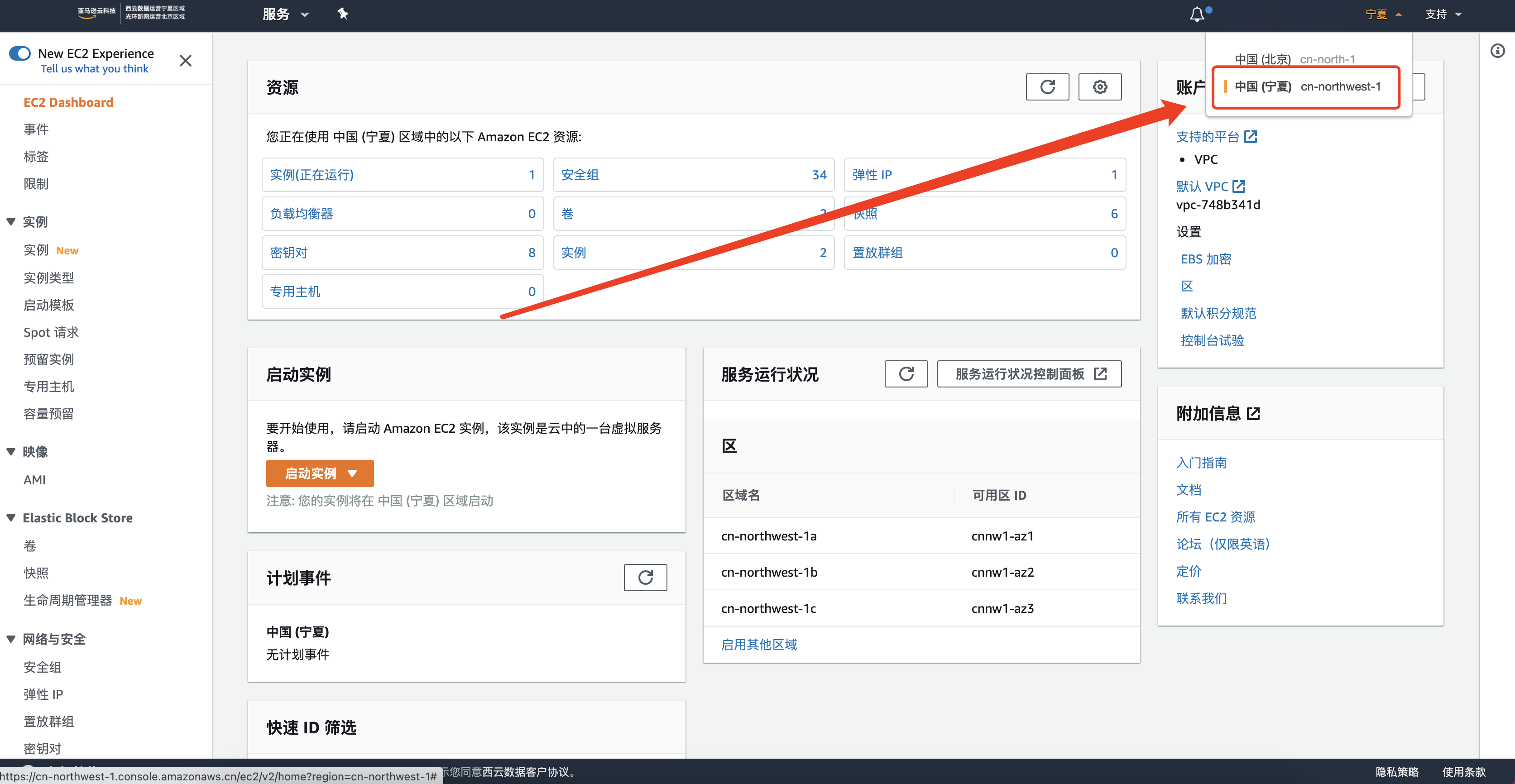The width and height of the screenshot is (1515, 784).
Task: Open the 启动实例 dropdown button
Action: click(319, 473)
